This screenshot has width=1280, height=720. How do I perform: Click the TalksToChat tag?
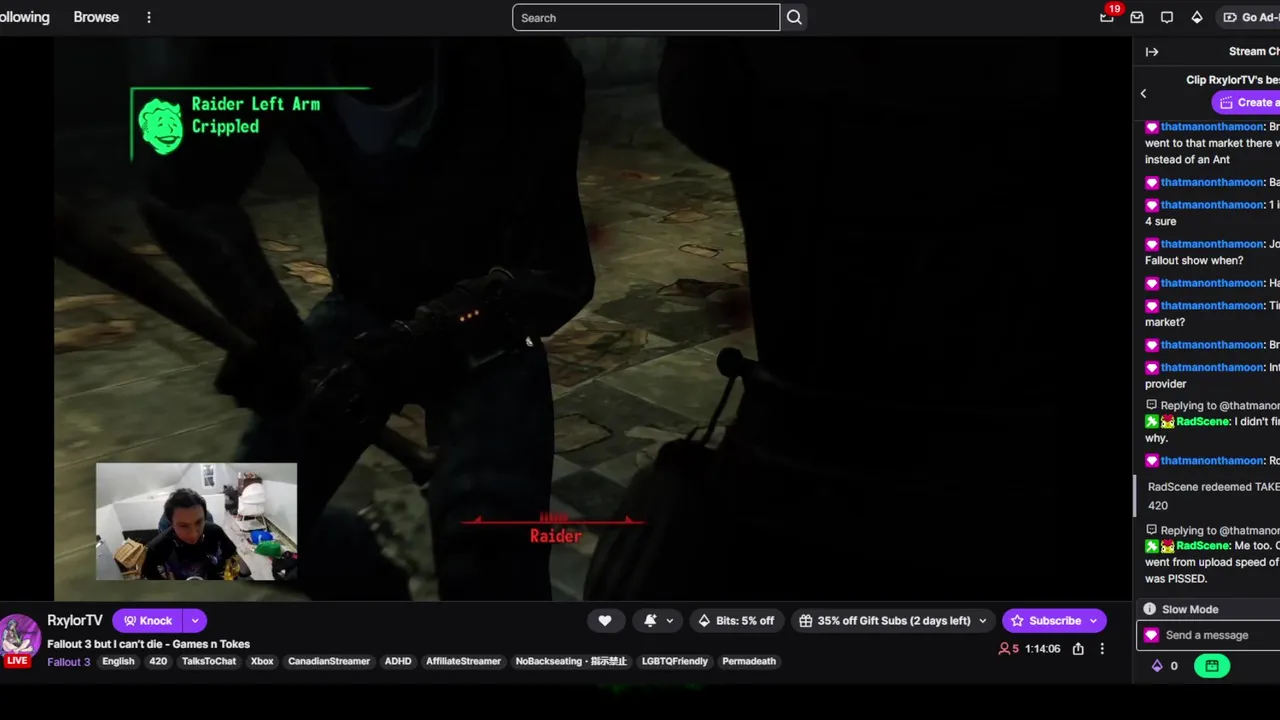pyautogui.click(x=209, y=661)
